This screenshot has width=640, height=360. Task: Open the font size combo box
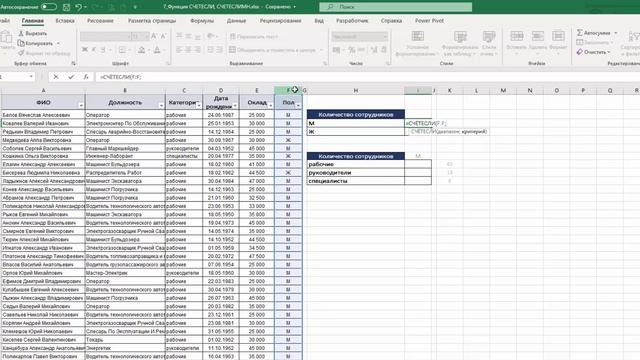[140, 36]
